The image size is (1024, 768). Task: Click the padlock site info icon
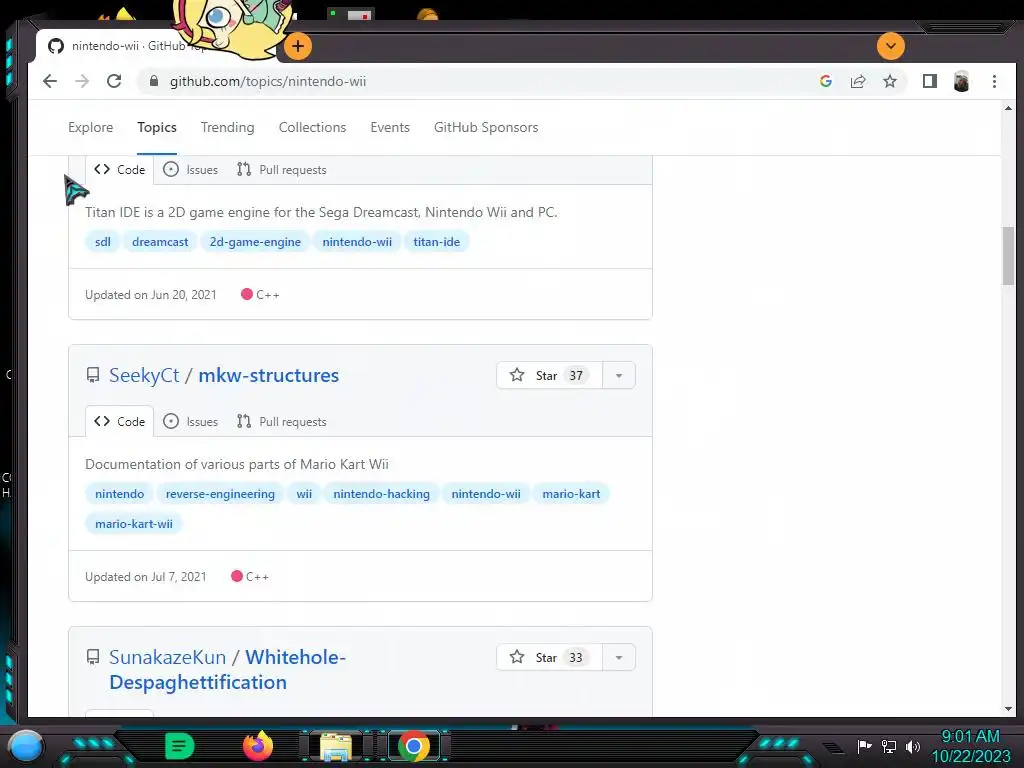(x=153, y=81)
